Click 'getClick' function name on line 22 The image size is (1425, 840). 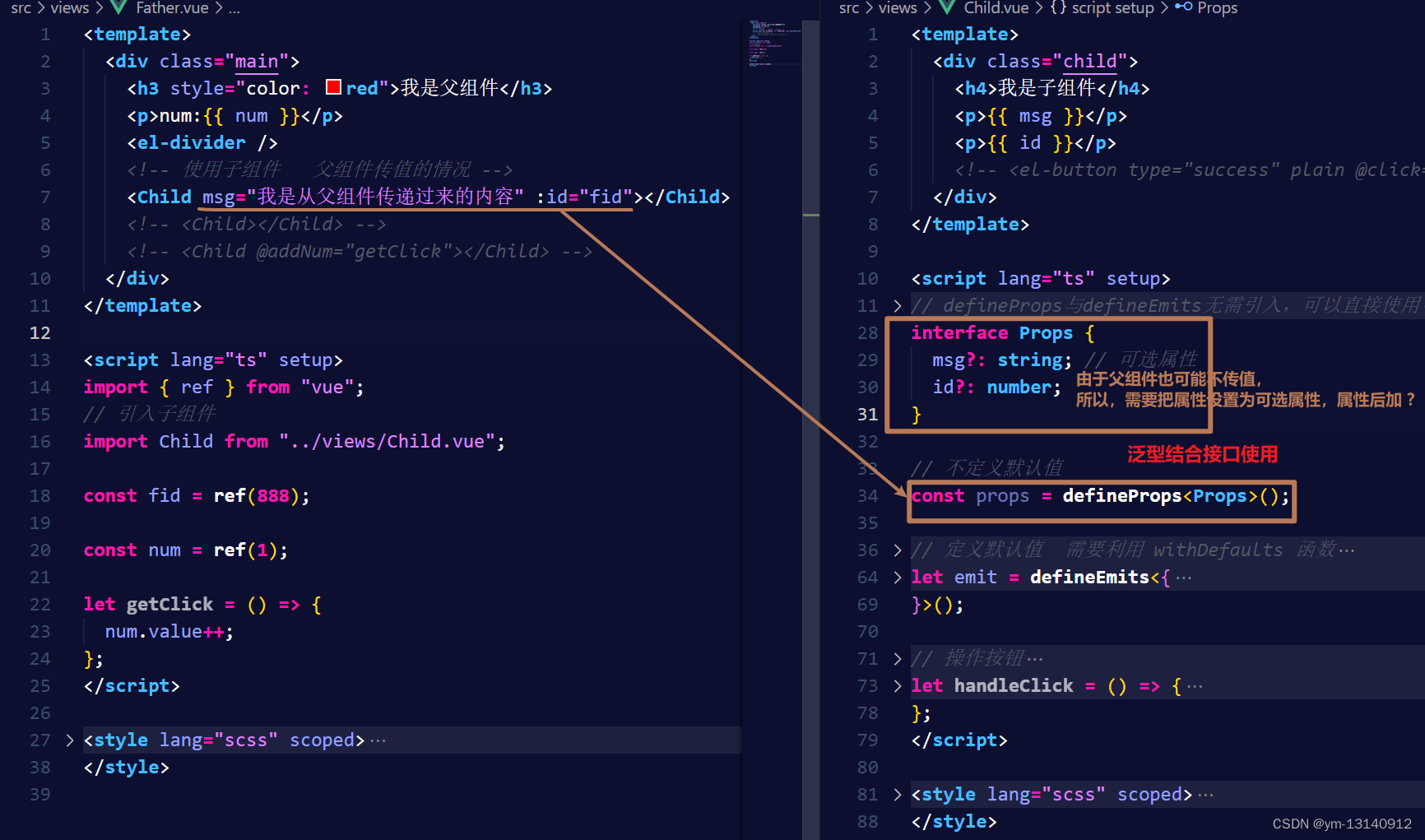(169, 605)
